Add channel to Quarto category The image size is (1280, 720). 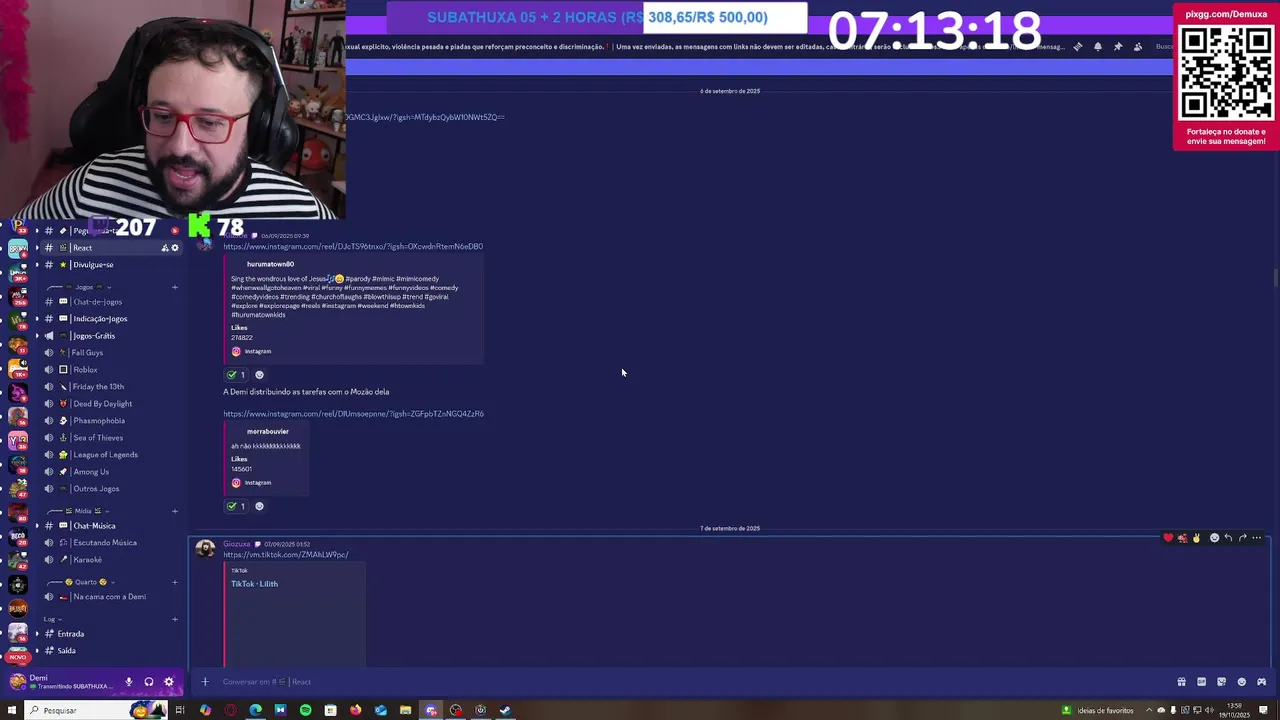click(175, 582)
